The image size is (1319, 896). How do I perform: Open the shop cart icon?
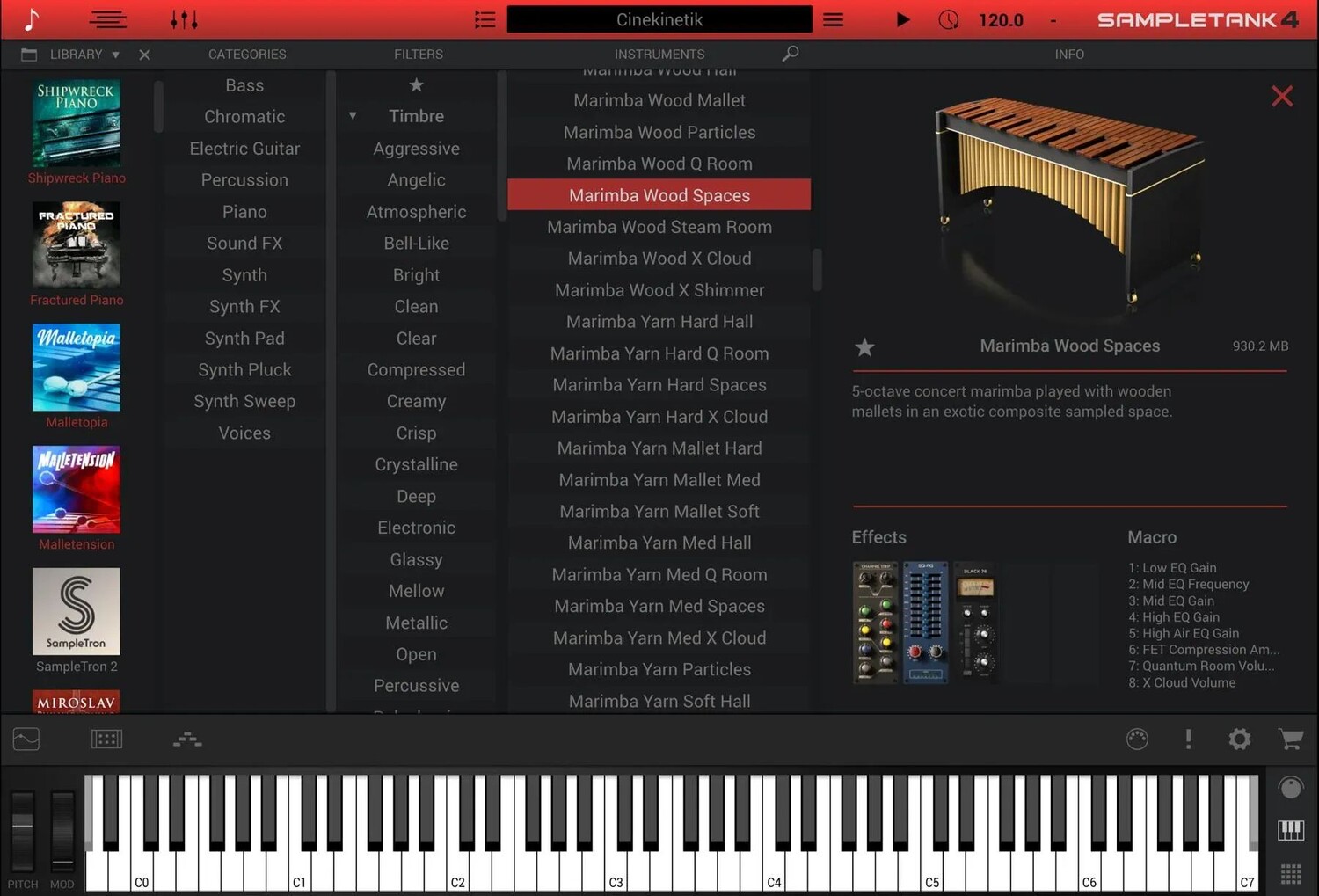pyautogui.click(x=1290, y=739)
